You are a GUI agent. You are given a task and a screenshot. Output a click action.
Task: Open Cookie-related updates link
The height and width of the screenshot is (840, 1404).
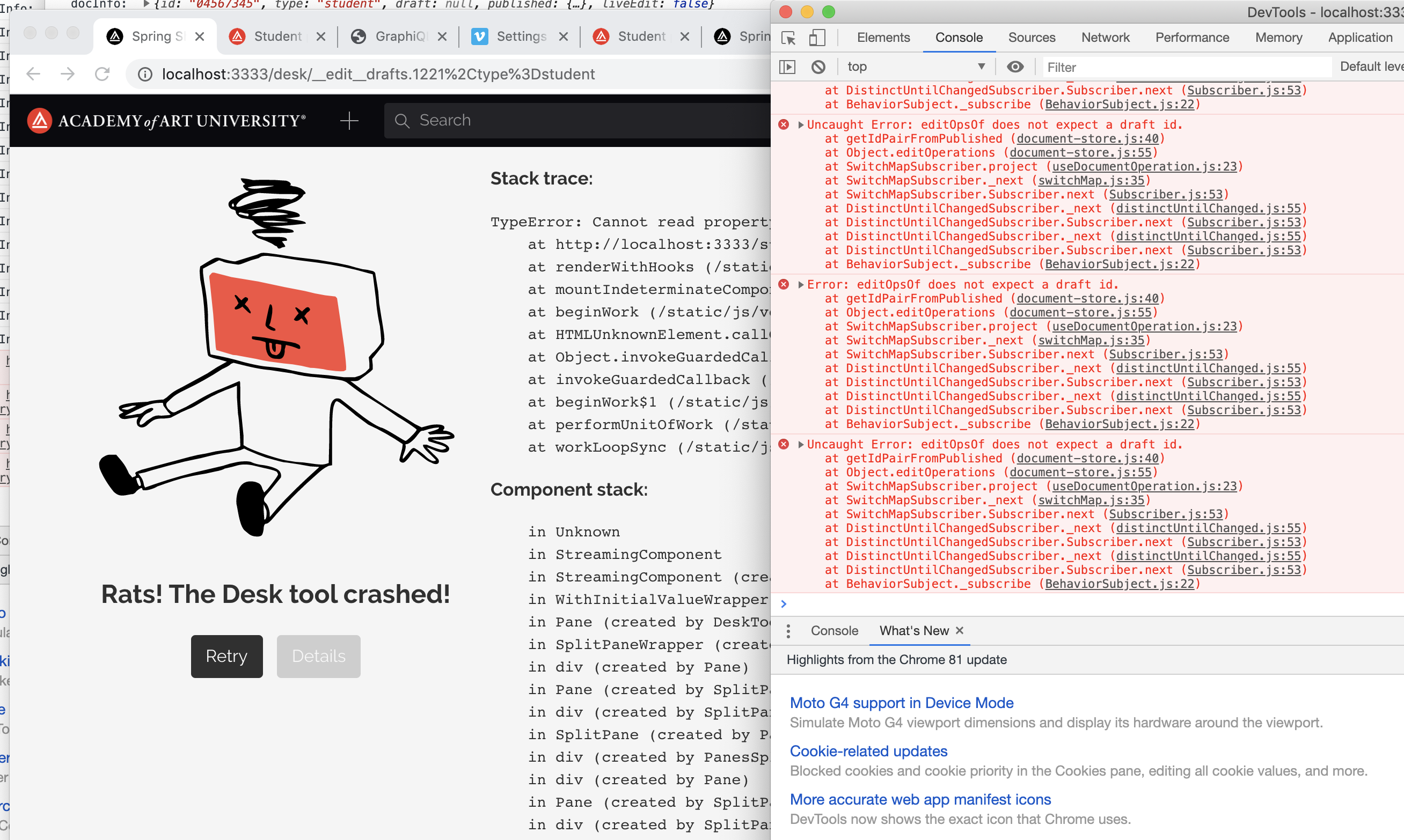click(x=868, y=751)
